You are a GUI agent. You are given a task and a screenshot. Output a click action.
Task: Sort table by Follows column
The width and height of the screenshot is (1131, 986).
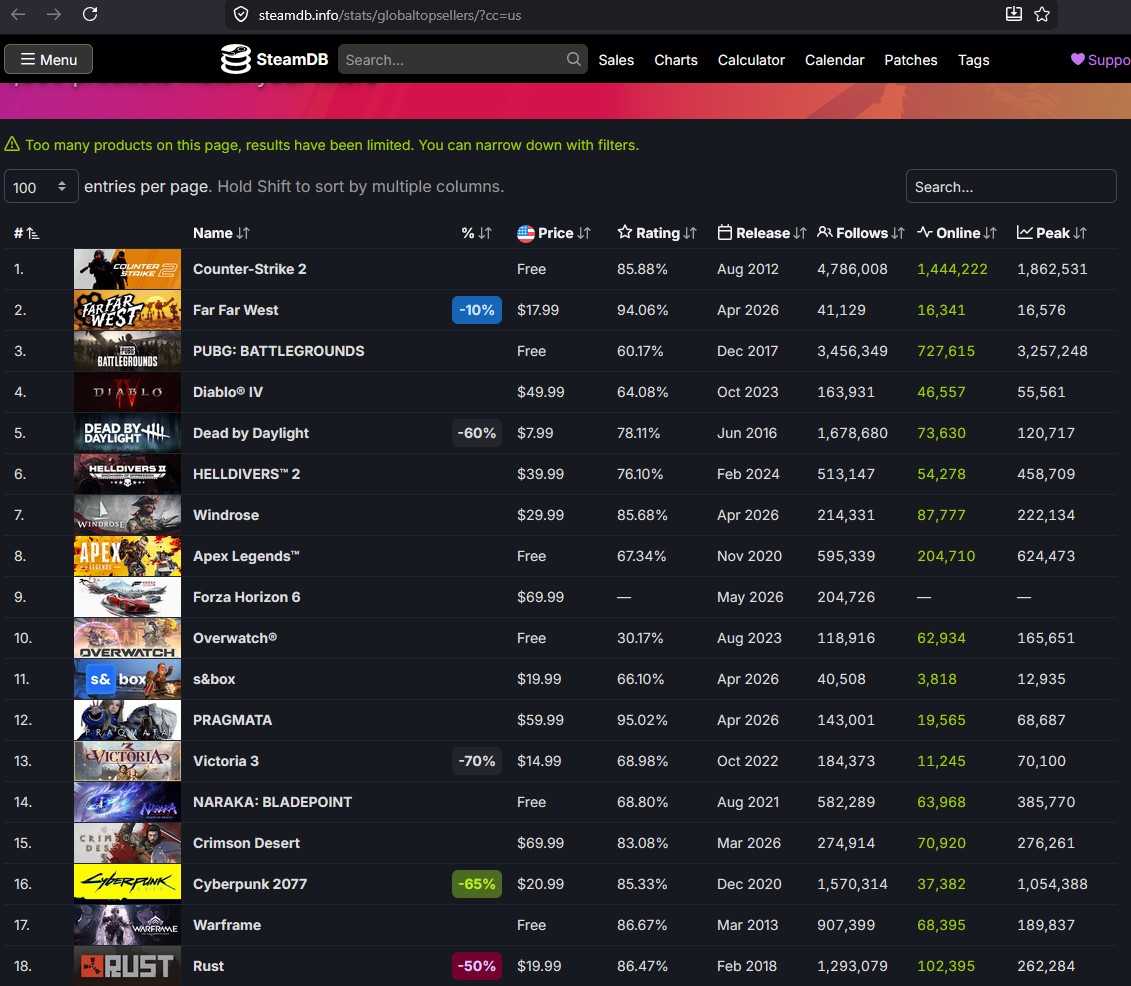tap(861, 233)
